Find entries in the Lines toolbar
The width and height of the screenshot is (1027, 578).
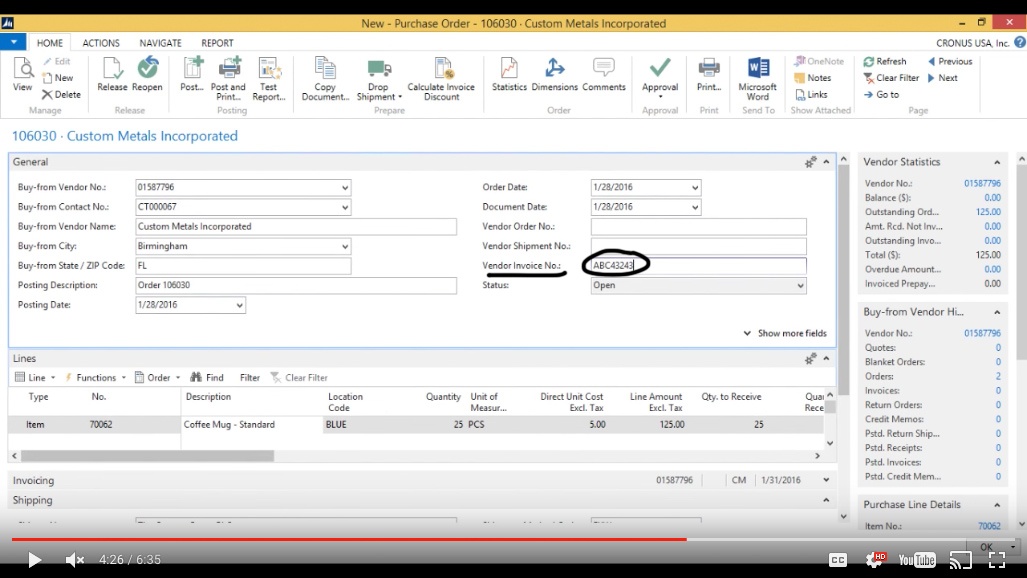(207, 377)
